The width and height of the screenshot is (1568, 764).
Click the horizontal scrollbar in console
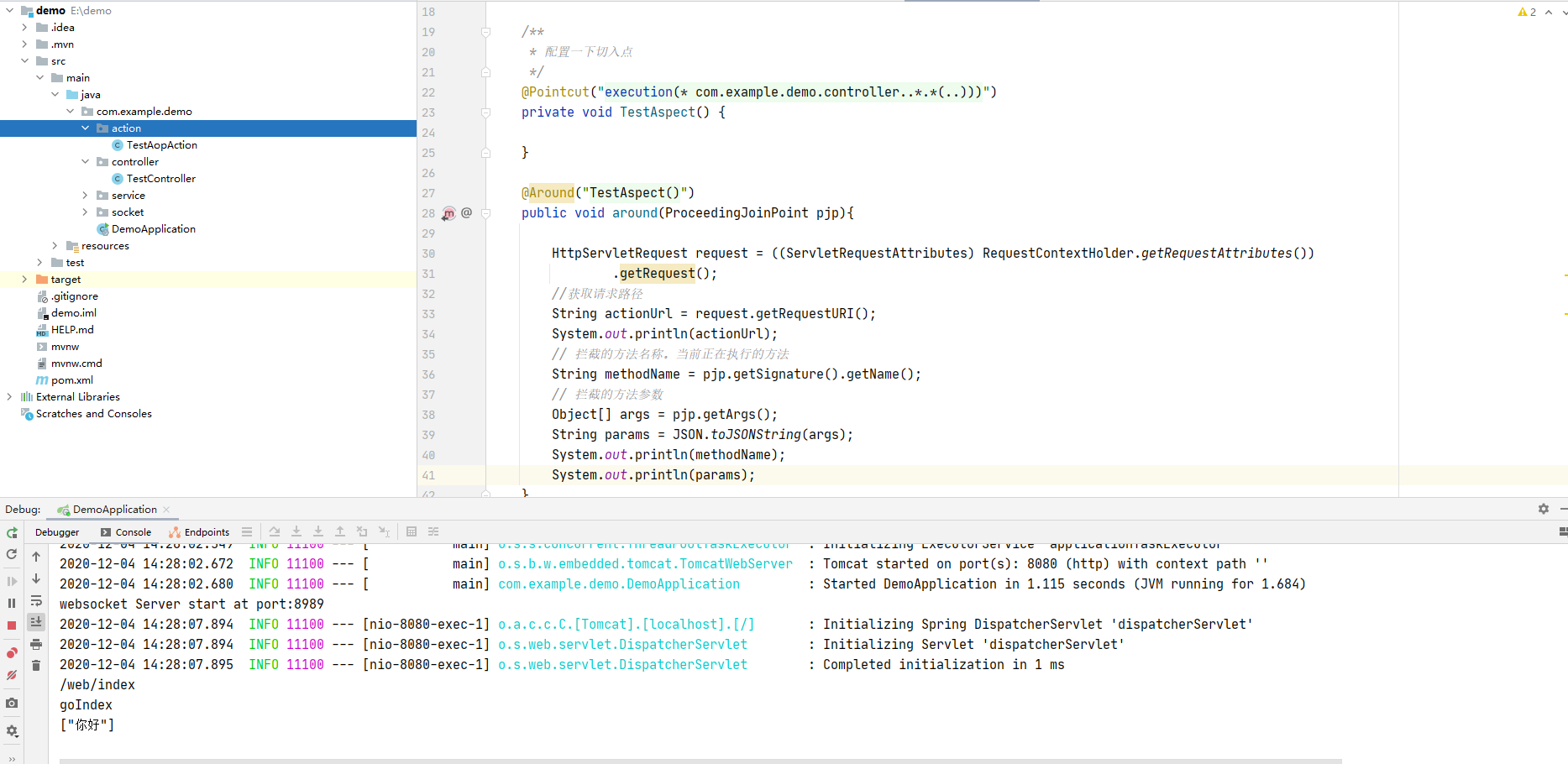700,761
